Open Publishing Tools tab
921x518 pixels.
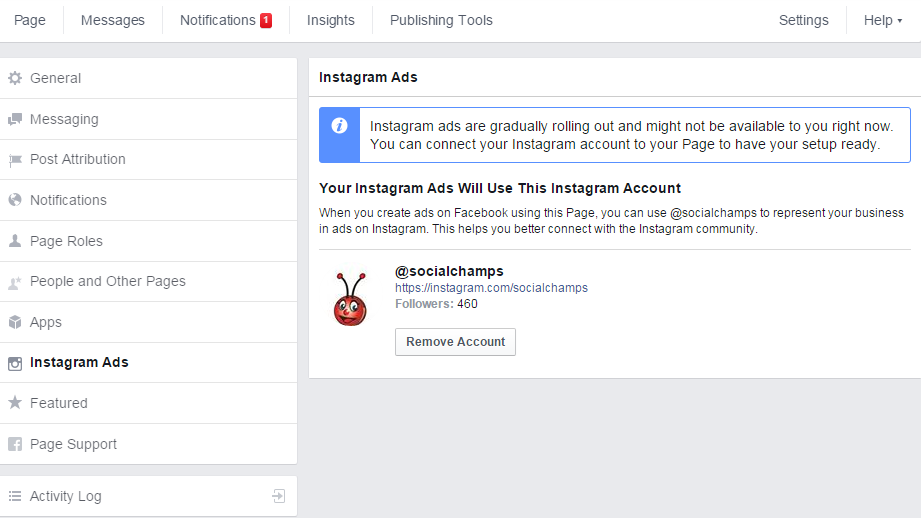point(441,21)
